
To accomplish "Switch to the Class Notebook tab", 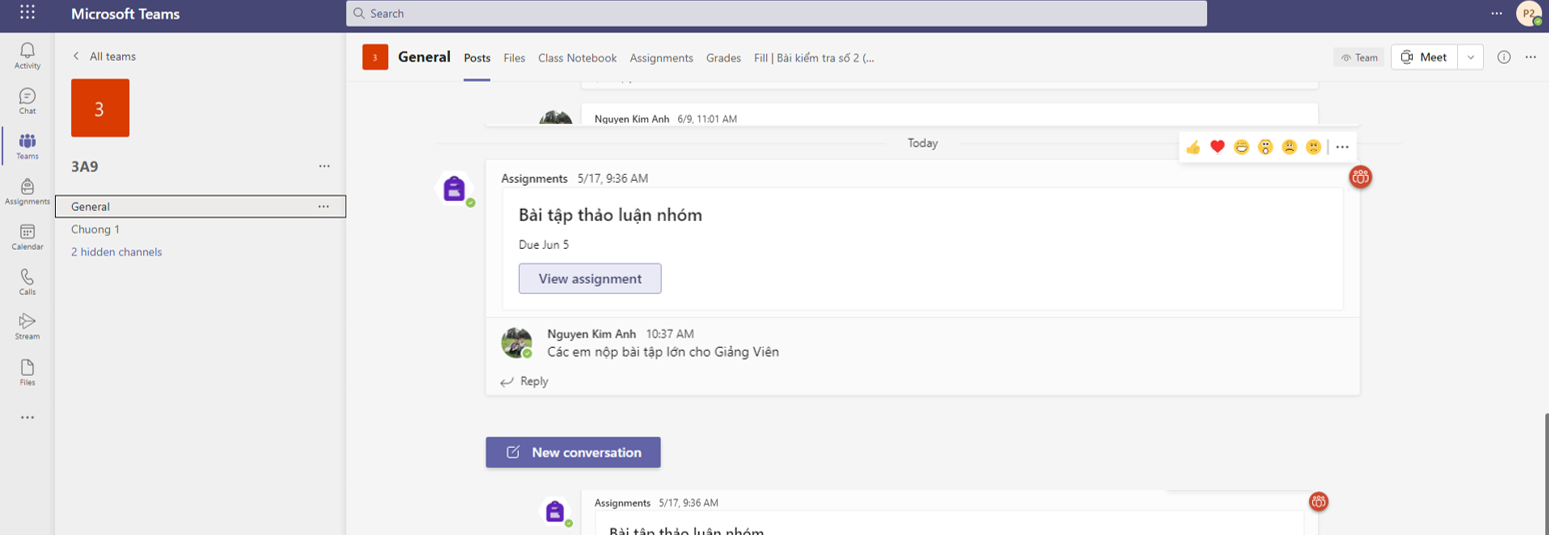I will (x=577, y=58).
